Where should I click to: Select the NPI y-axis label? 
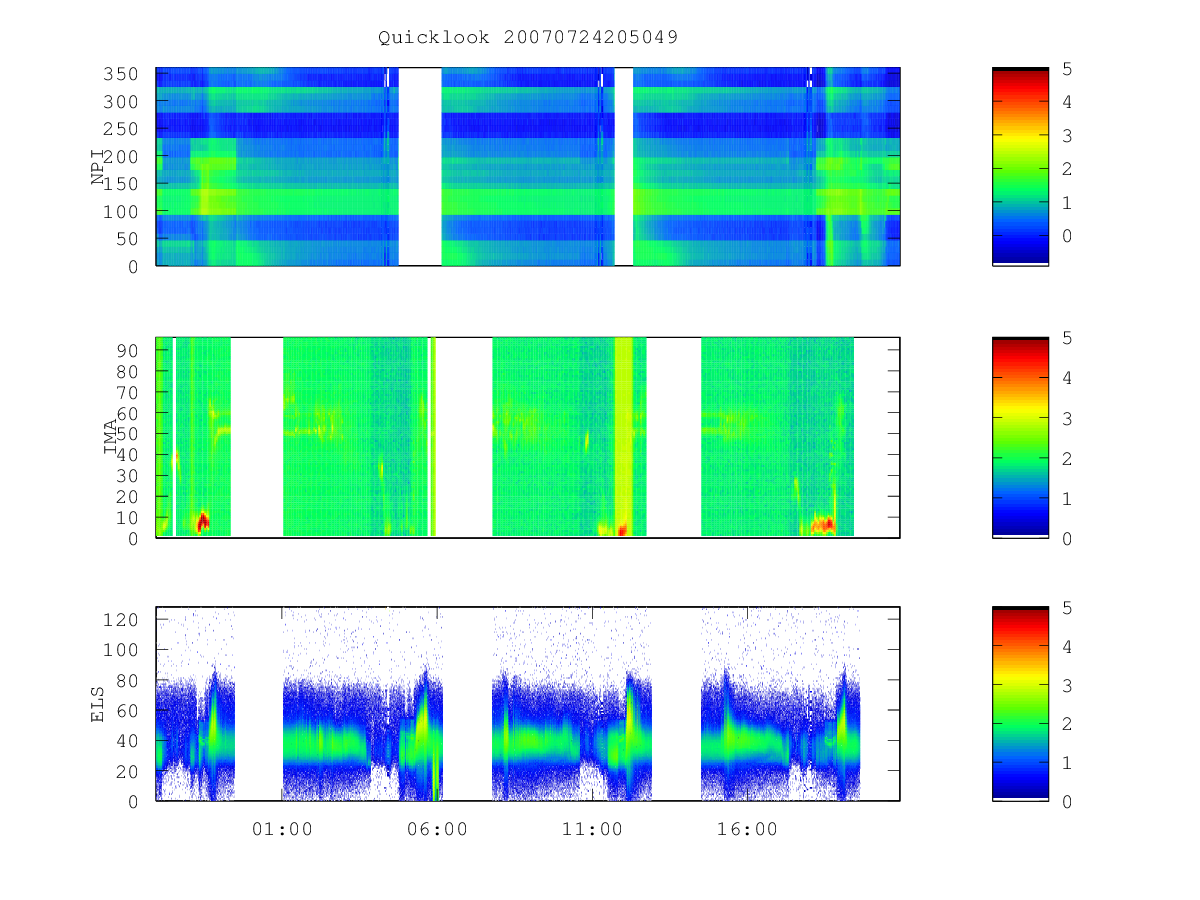click(x=98, y=167)
